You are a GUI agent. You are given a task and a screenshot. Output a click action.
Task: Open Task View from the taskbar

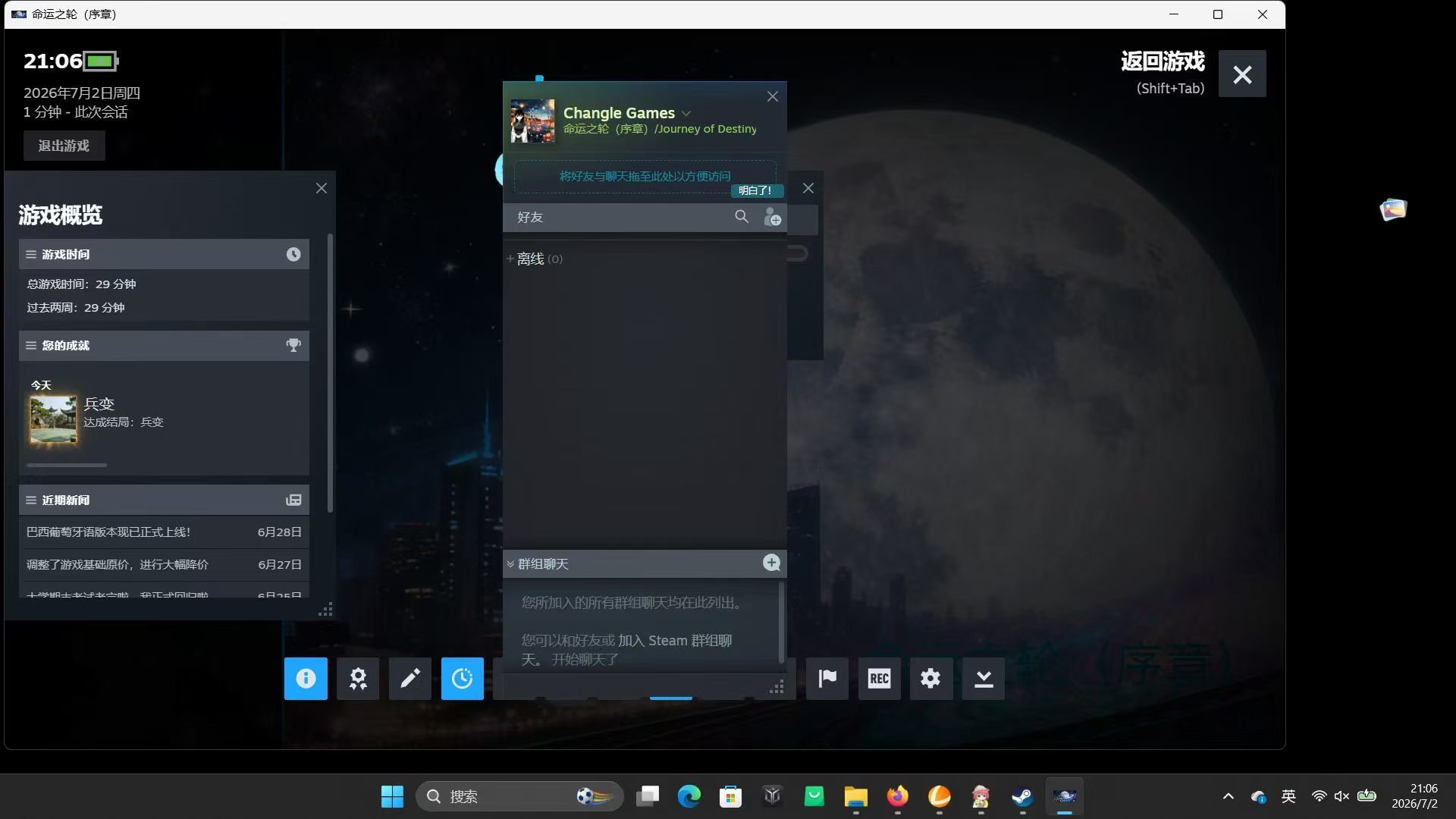click(647, 796)
